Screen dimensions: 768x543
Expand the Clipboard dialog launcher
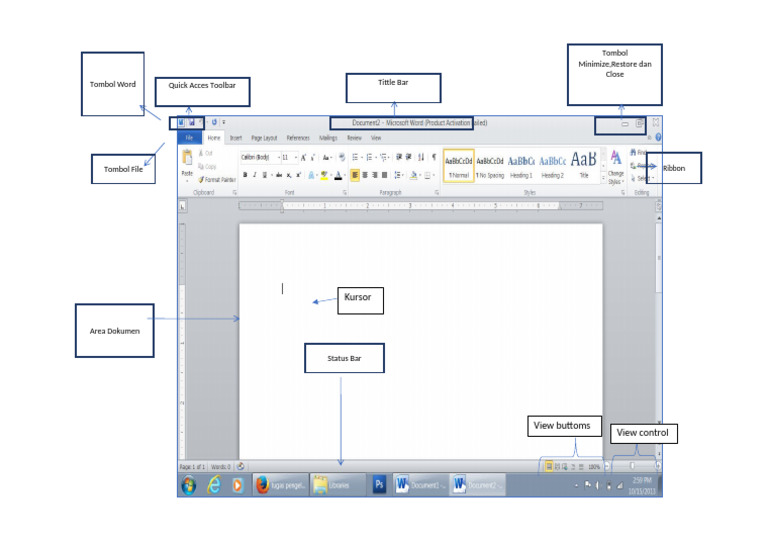coord(235,193)
